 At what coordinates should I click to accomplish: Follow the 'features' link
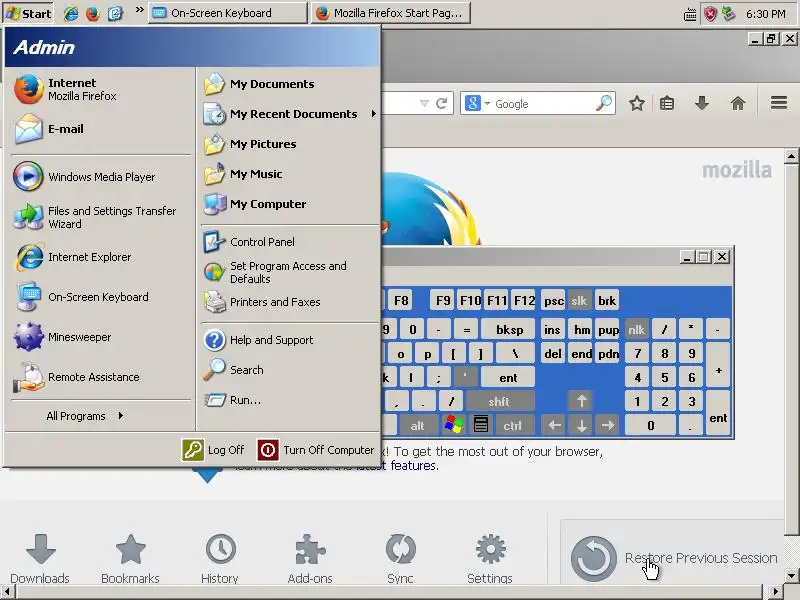click(x=413, y=465)
